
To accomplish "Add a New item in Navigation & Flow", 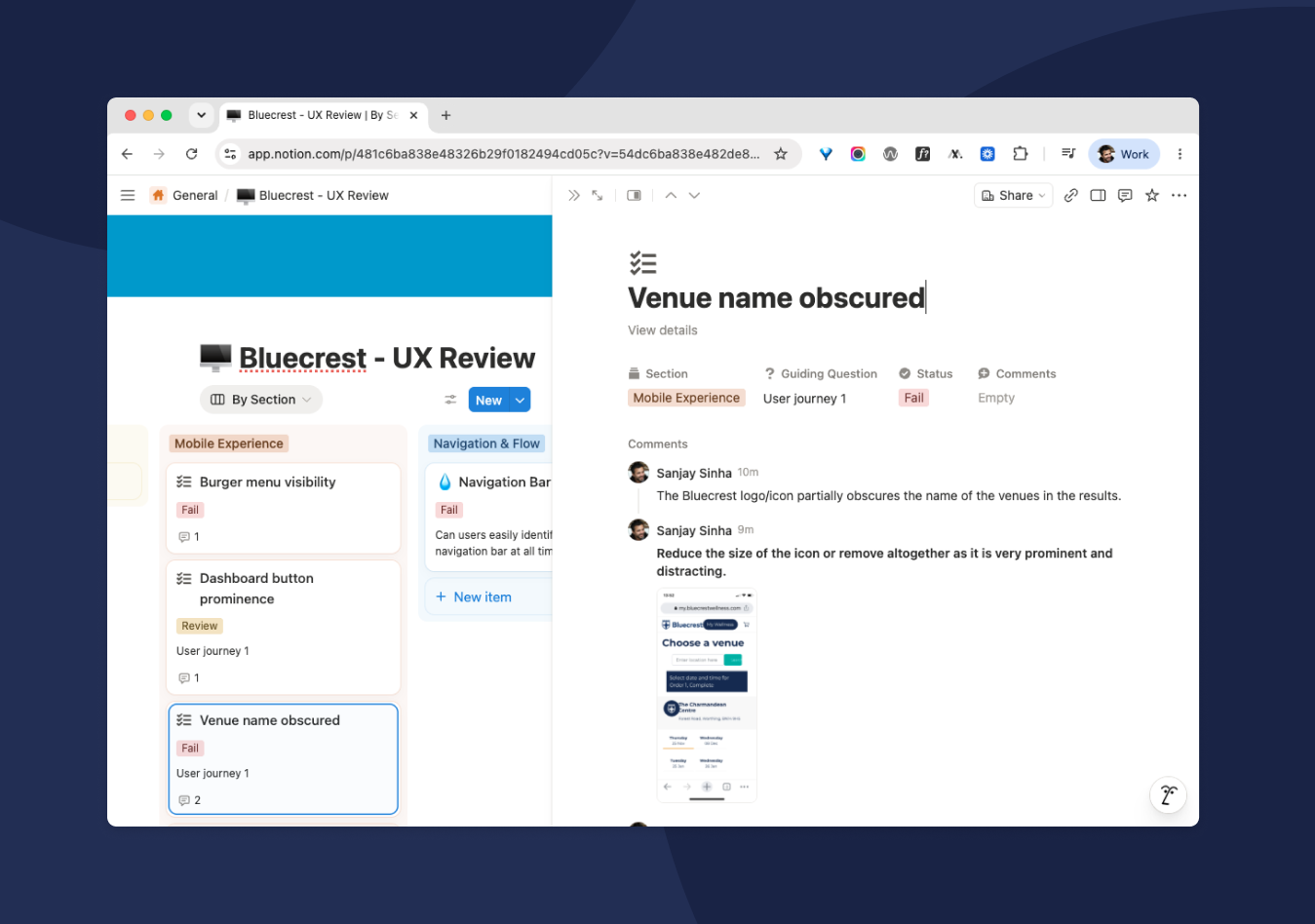I will [475, 597].
